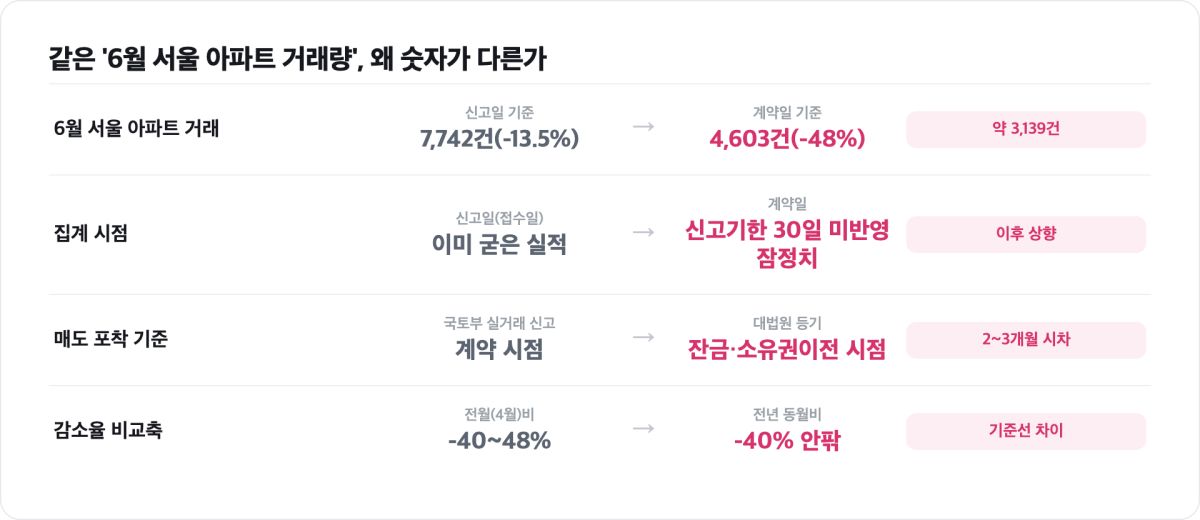Click the -40~48% gray value

[500, 440]
